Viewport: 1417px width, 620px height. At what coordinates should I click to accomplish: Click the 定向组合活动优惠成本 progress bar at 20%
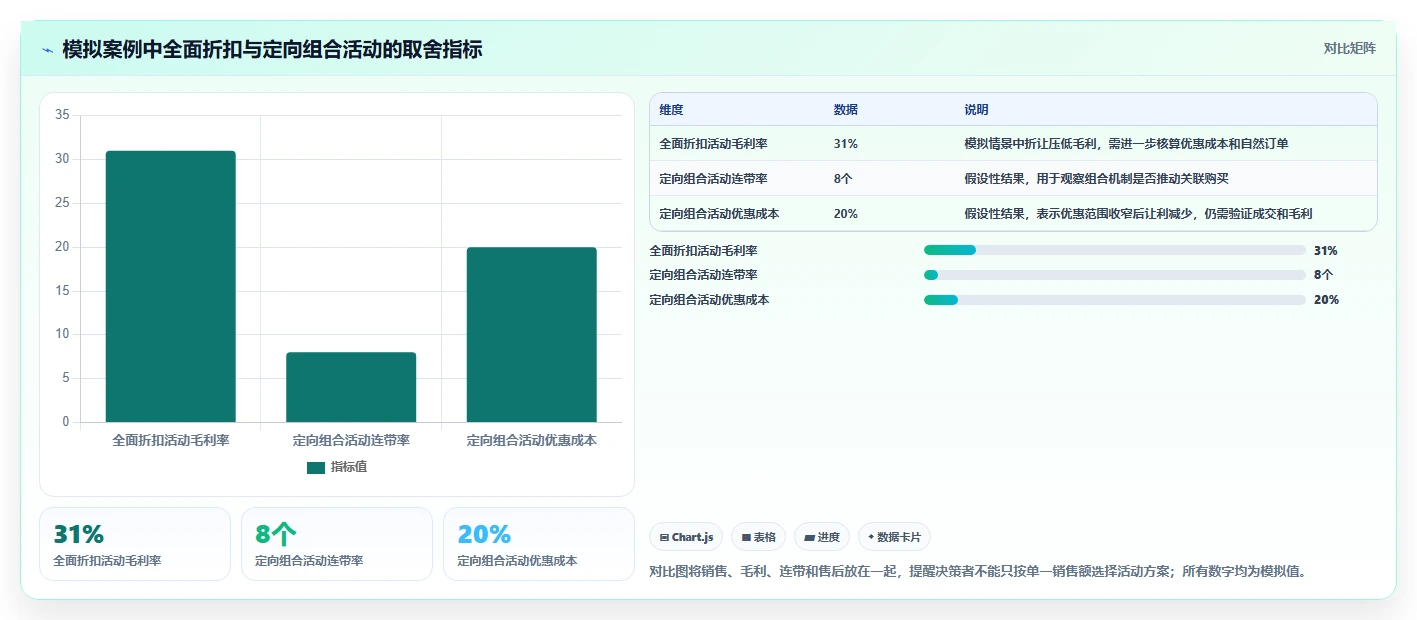click(x=1115, y=299)
